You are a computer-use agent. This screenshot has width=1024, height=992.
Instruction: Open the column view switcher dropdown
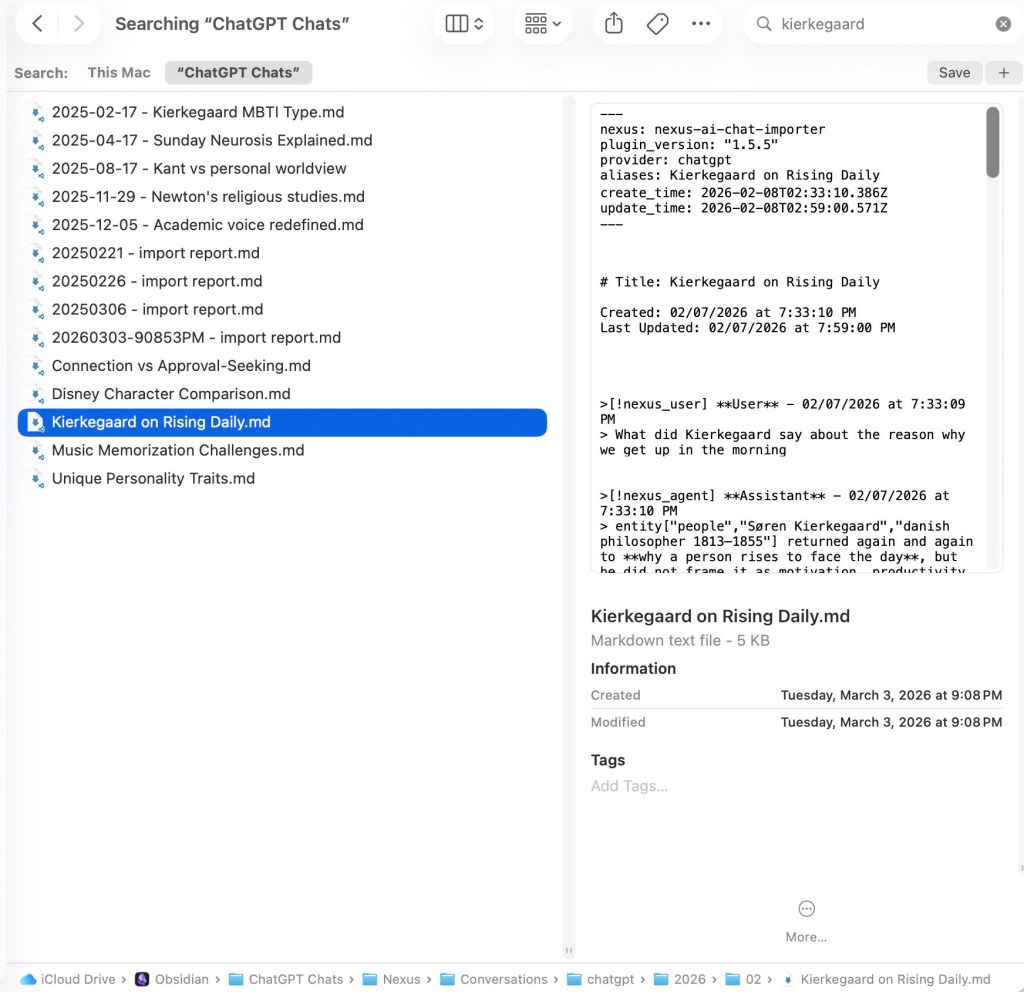pyautogui.click(x=464, y=24)
